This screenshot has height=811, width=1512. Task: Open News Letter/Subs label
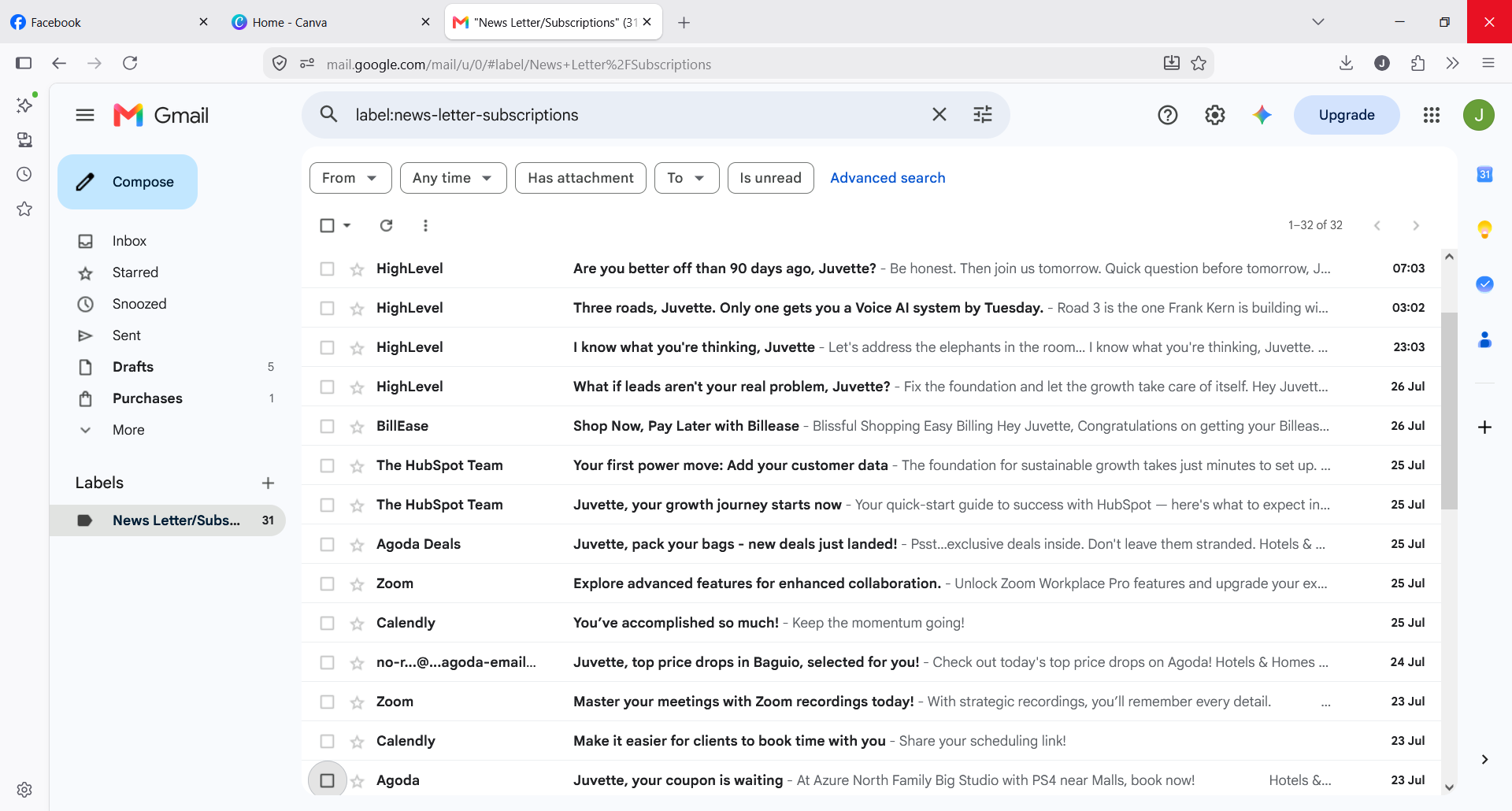point(167,520)
